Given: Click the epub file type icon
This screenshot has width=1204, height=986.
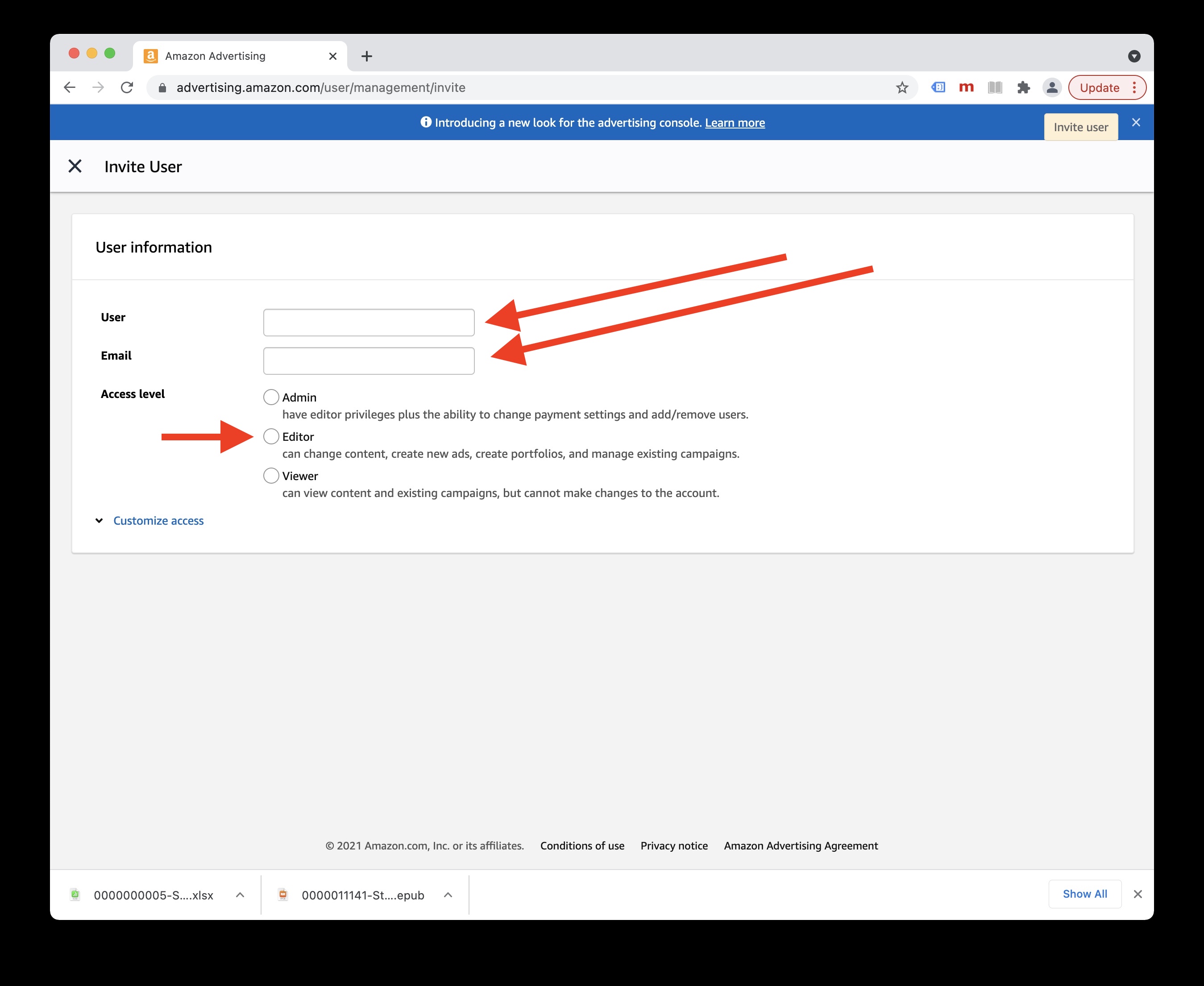Looking at the screenshot, I should click(x=282, y=895).
